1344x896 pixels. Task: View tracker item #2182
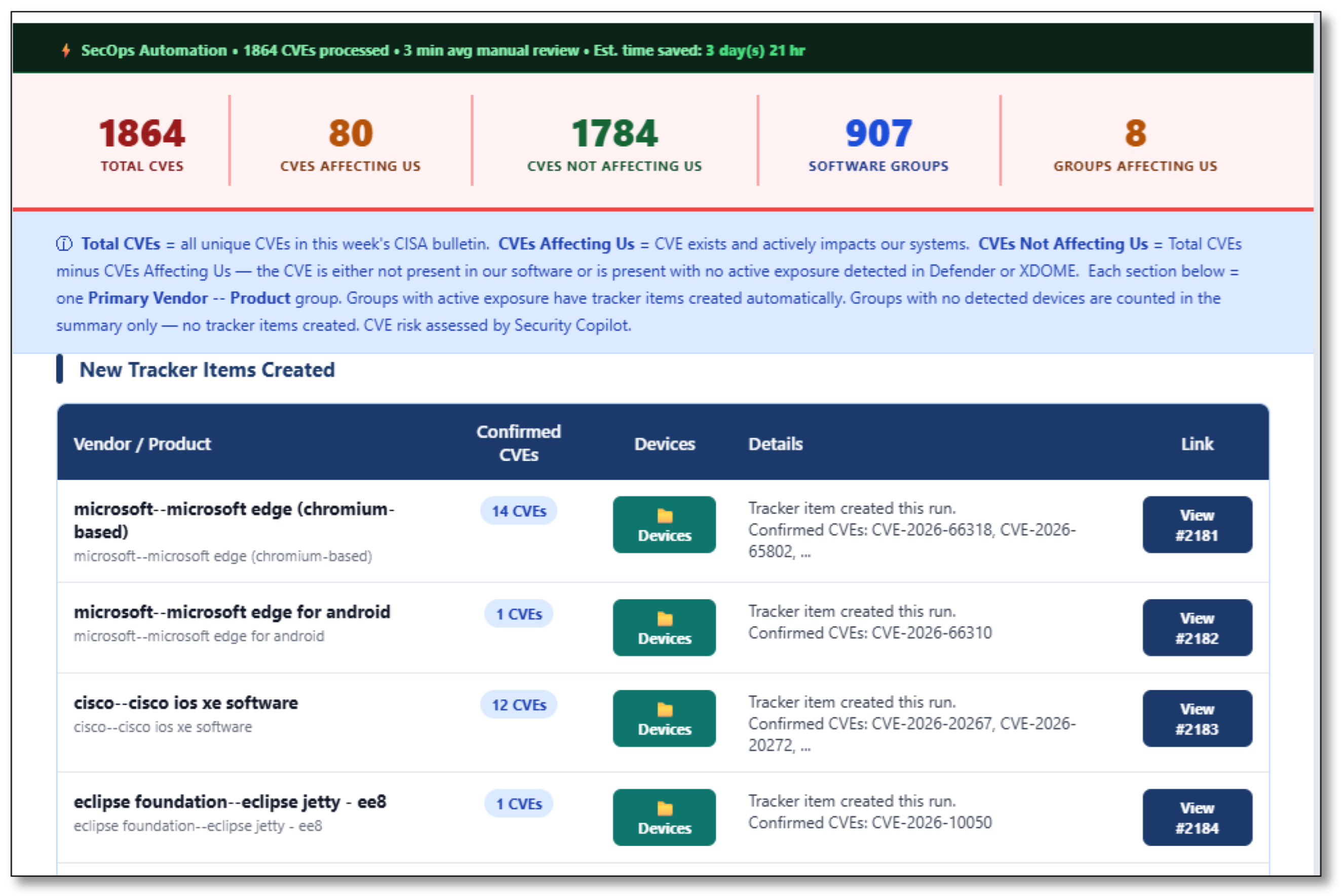pyautogui.click(x=1197, y=628)
